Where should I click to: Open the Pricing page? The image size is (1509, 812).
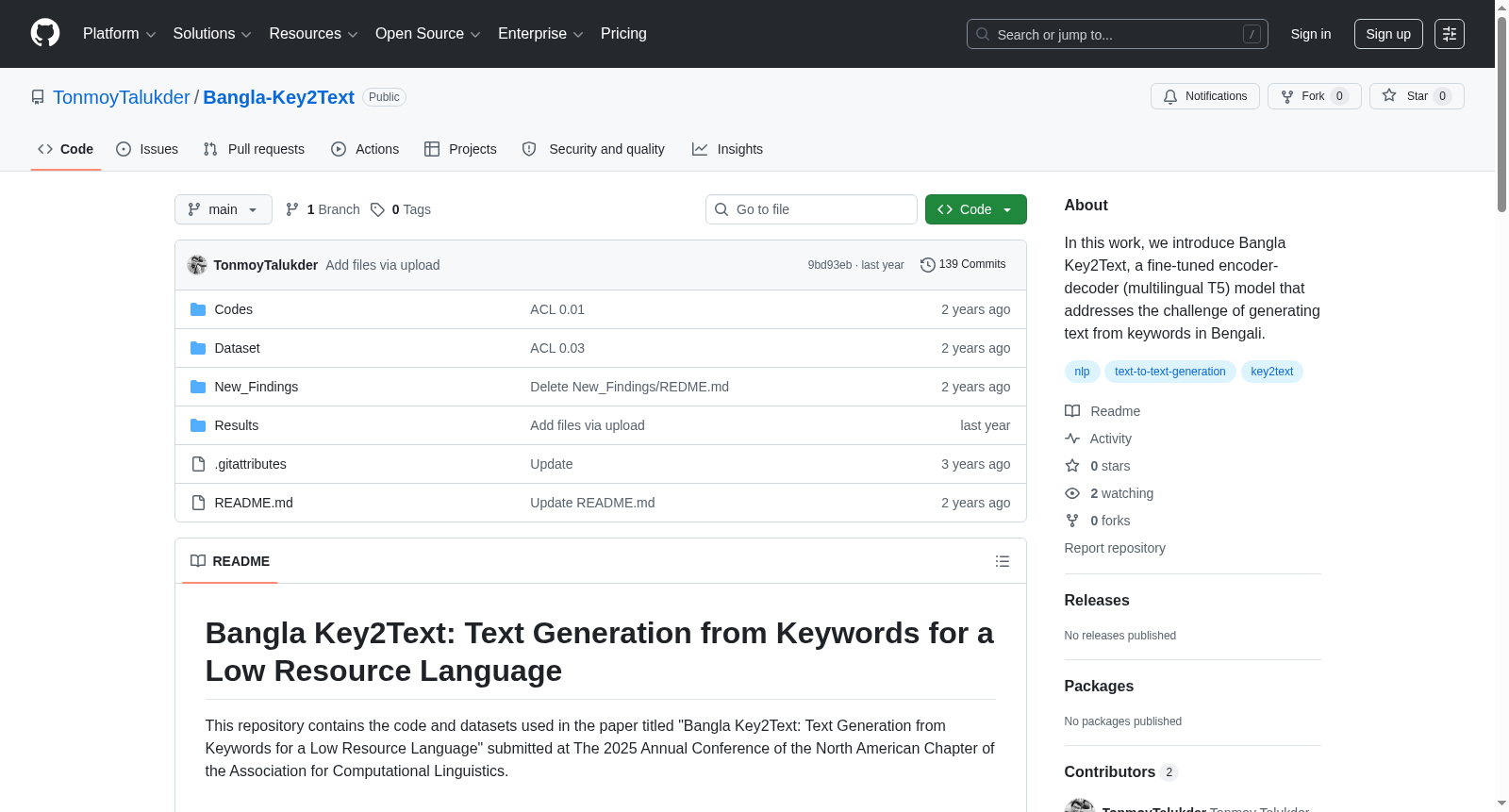click(623, 34)
